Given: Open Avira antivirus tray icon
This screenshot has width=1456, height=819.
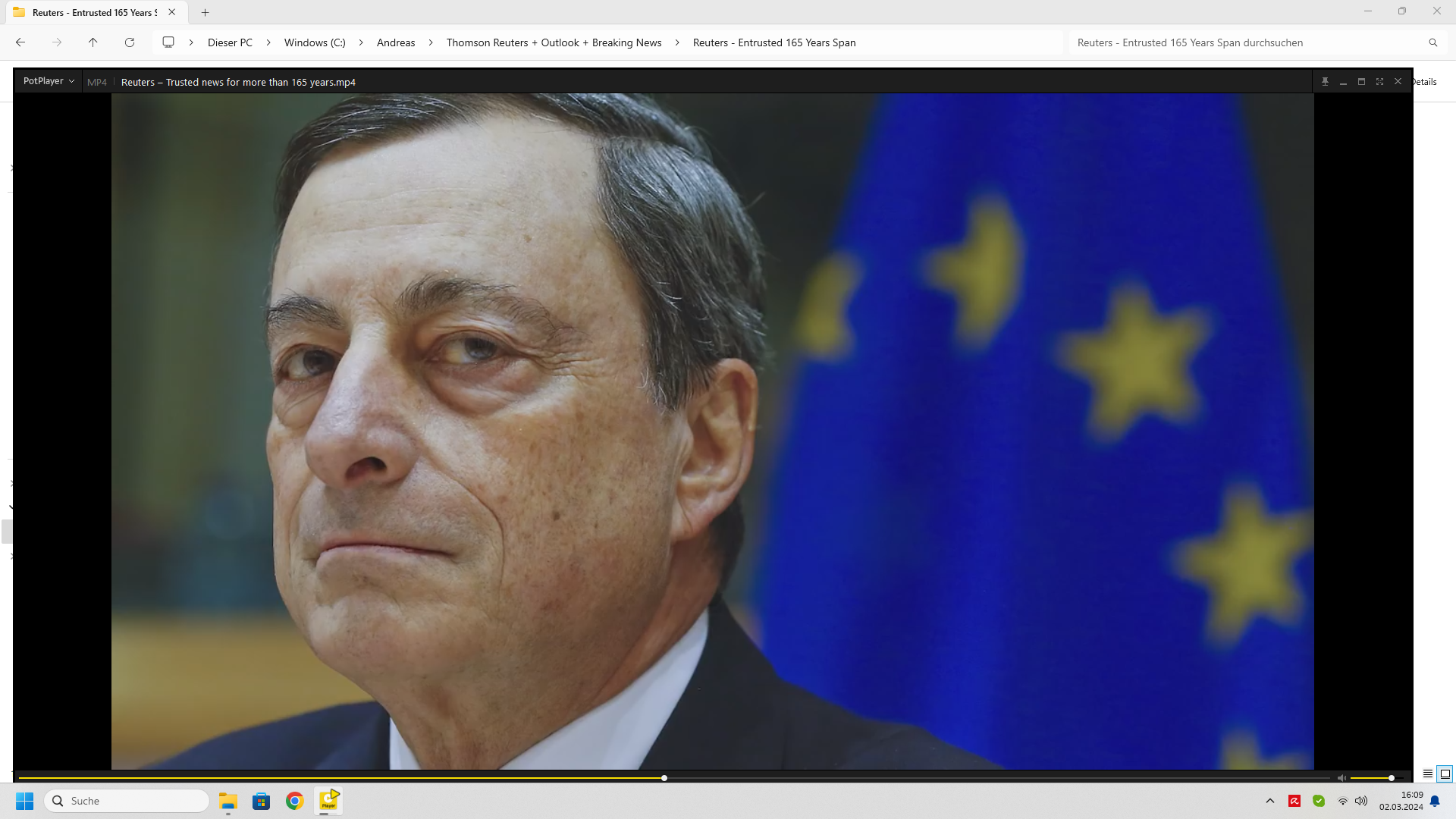Looking at the screenshot, I should pyautogui.click(x=1294, y=801).
